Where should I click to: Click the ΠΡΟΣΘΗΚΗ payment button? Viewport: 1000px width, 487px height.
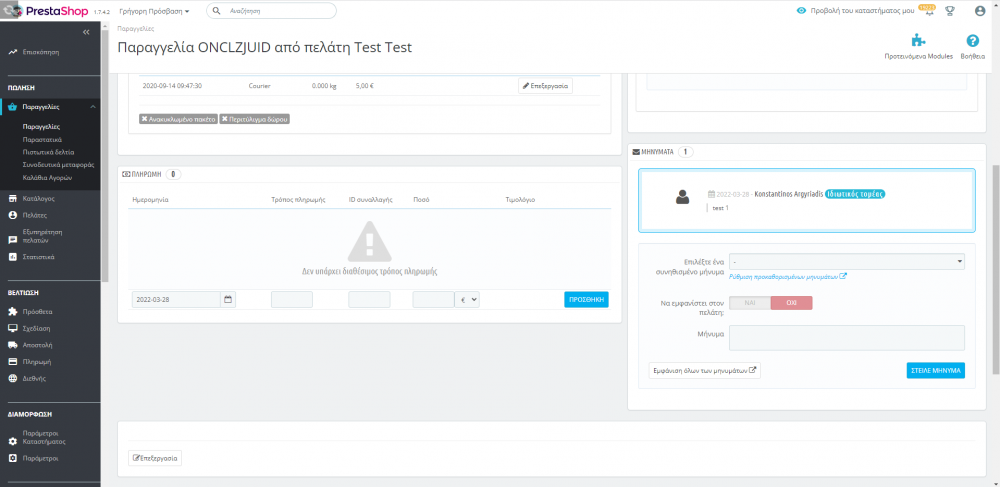tap(586, 300)
